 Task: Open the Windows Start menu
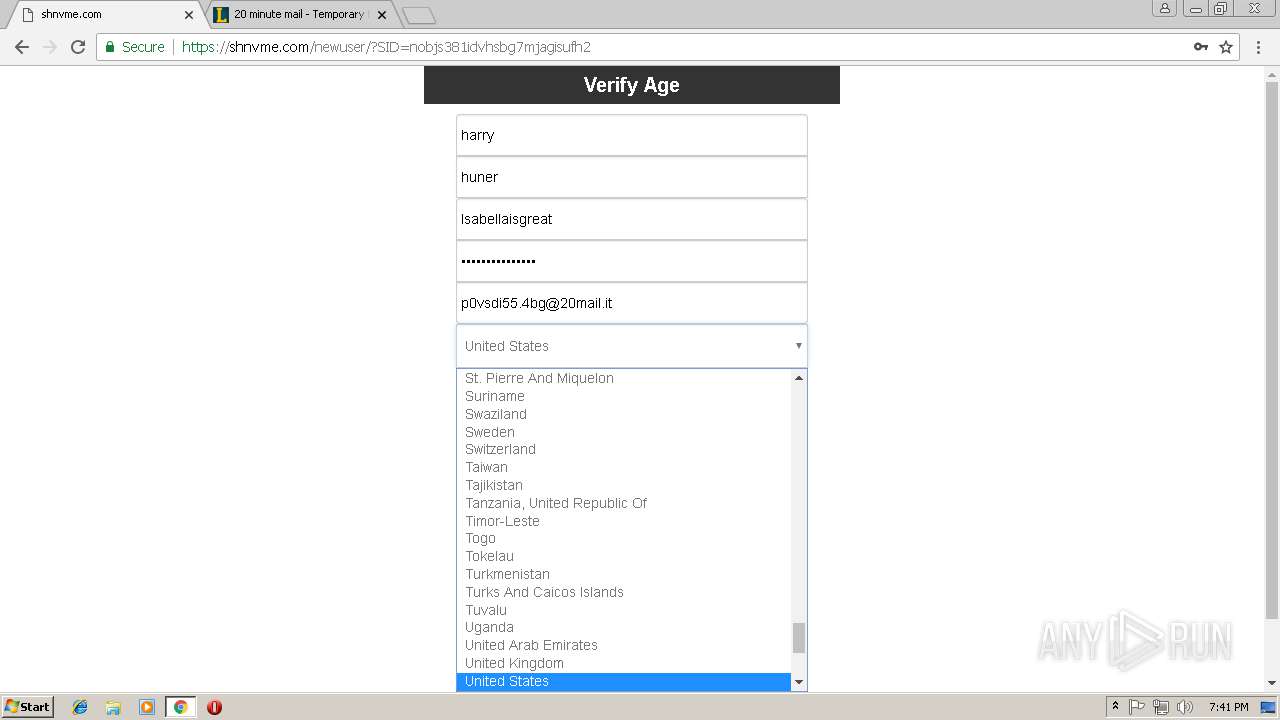point(28,707)
